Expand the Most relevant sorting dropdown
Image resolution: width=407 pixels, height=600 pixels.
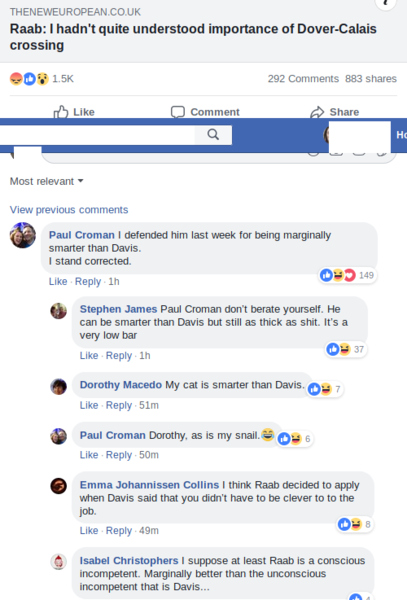pyautogui.click(x=46, y=181)
